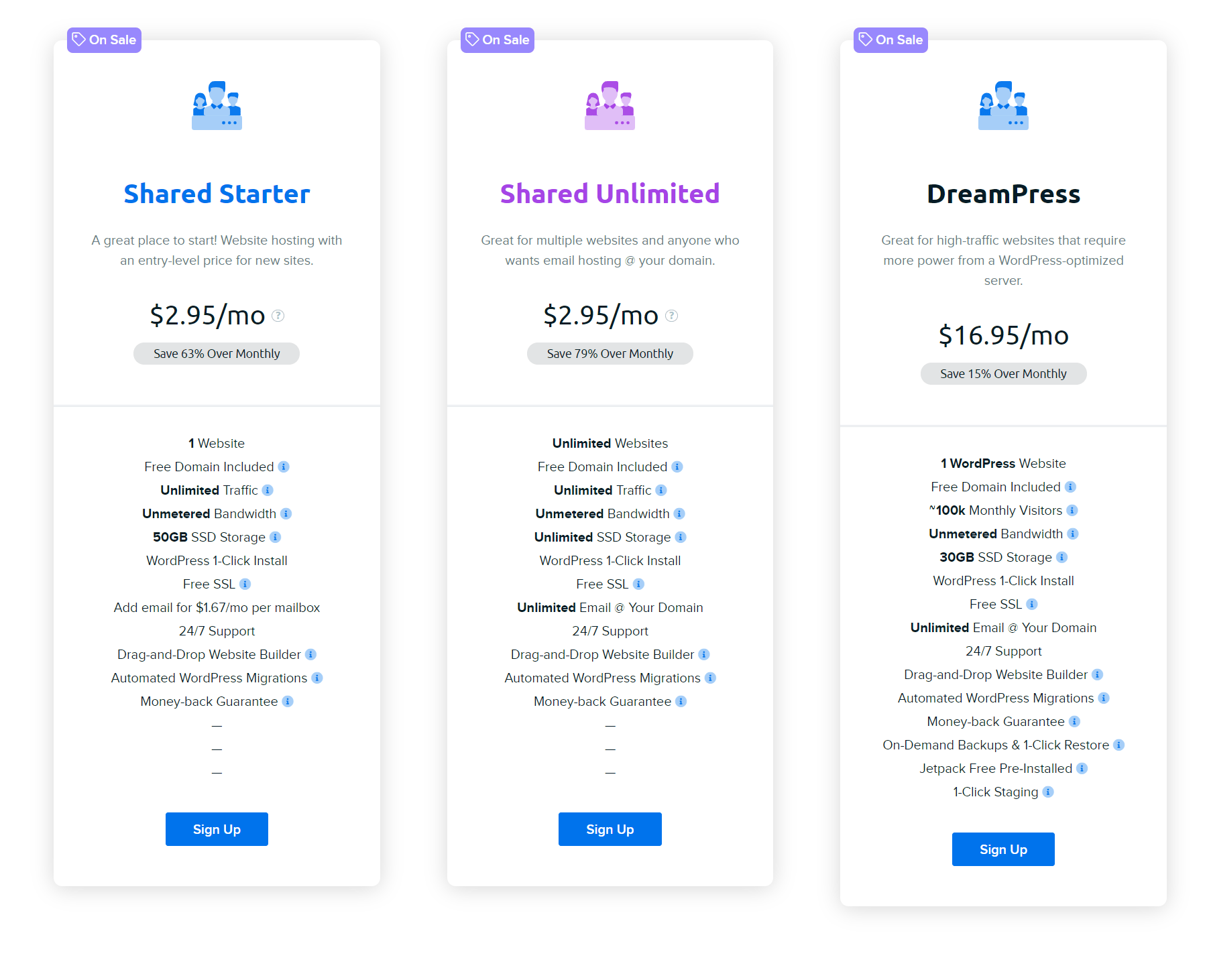This screenshot has width=1207, height=980.
Task: Open info for DreamPress Website Builder
Action: pos(1098,674)
